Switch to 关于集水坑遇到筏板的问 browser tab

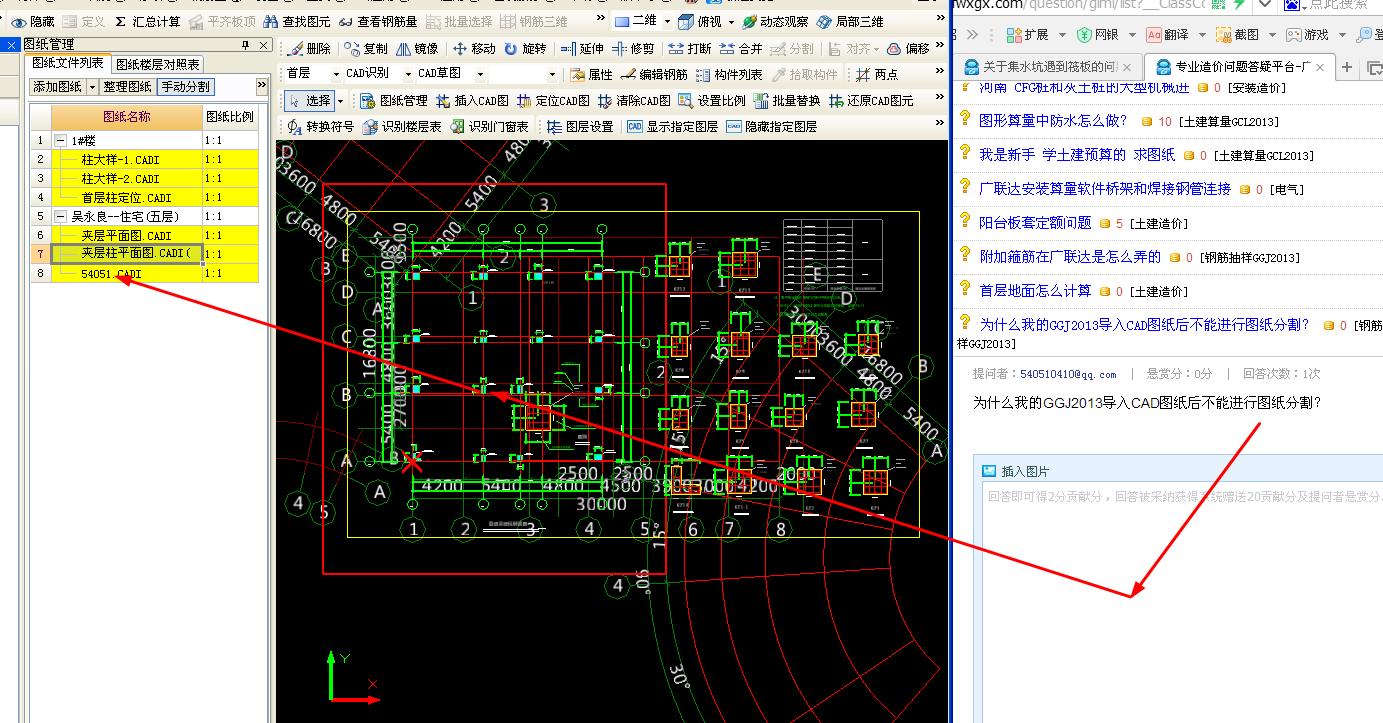point(1047,67)
